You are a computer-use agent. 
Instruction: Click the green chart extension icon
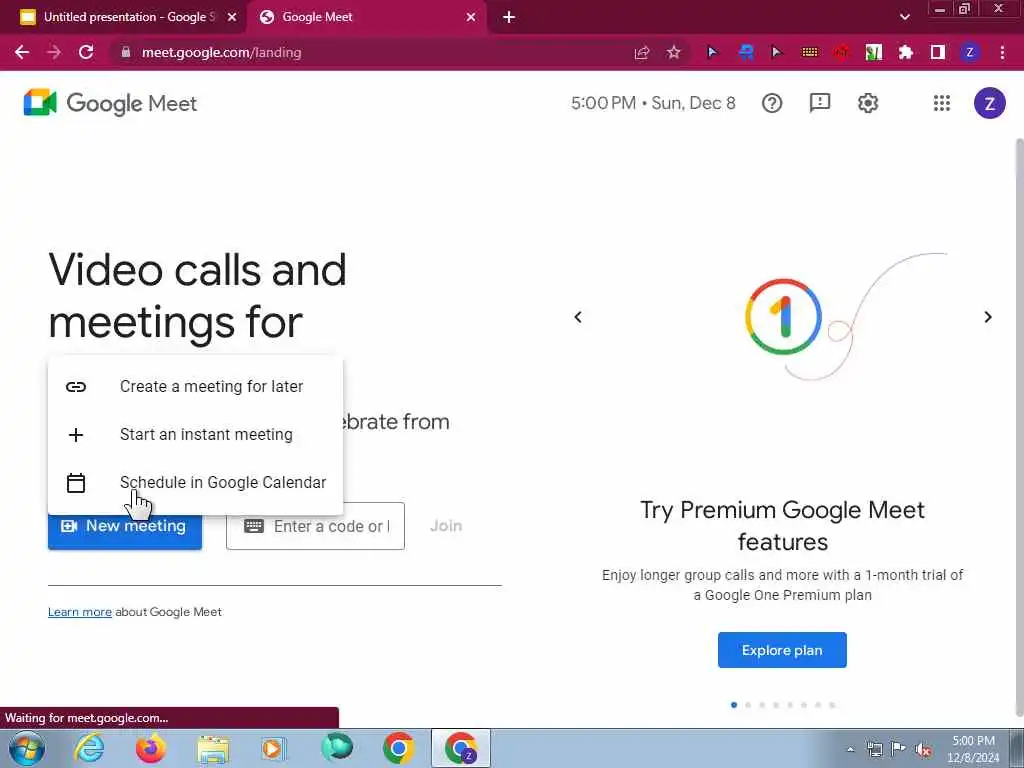[873, 52]
